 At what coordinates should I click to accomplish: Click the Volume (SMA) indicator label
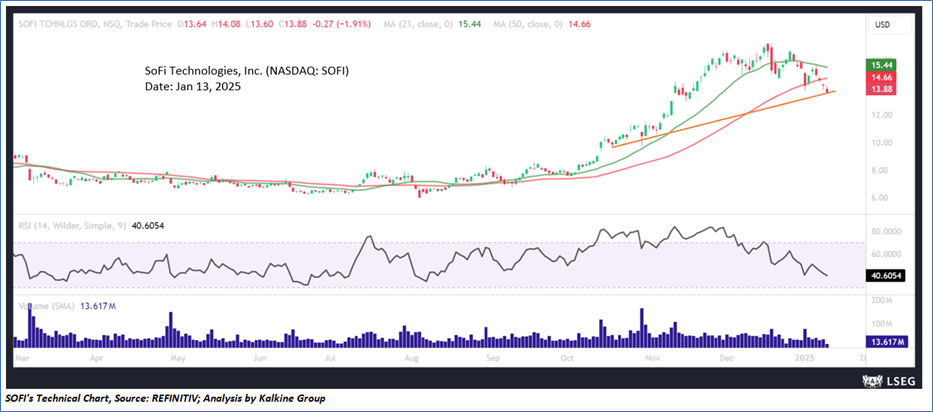coord(45,307)
